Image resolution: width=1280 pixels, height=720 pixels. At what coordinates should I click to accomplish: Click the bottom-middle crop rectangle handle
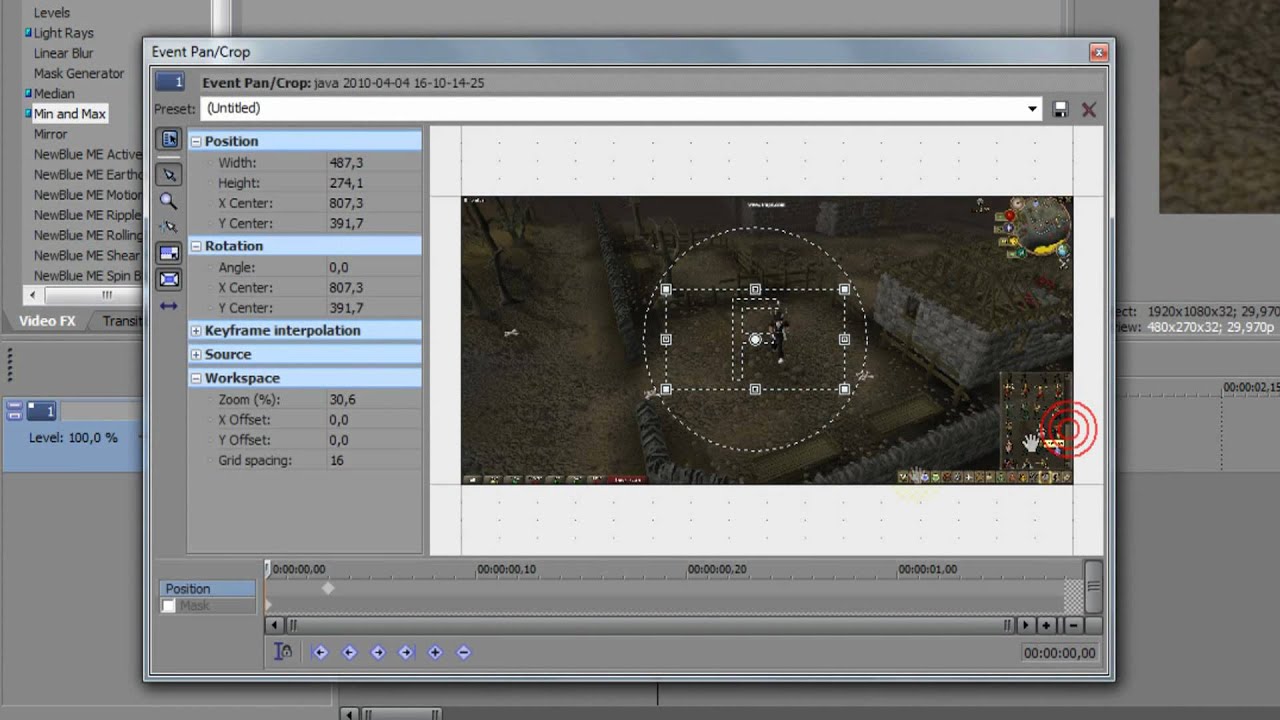(x=755, y=389)
